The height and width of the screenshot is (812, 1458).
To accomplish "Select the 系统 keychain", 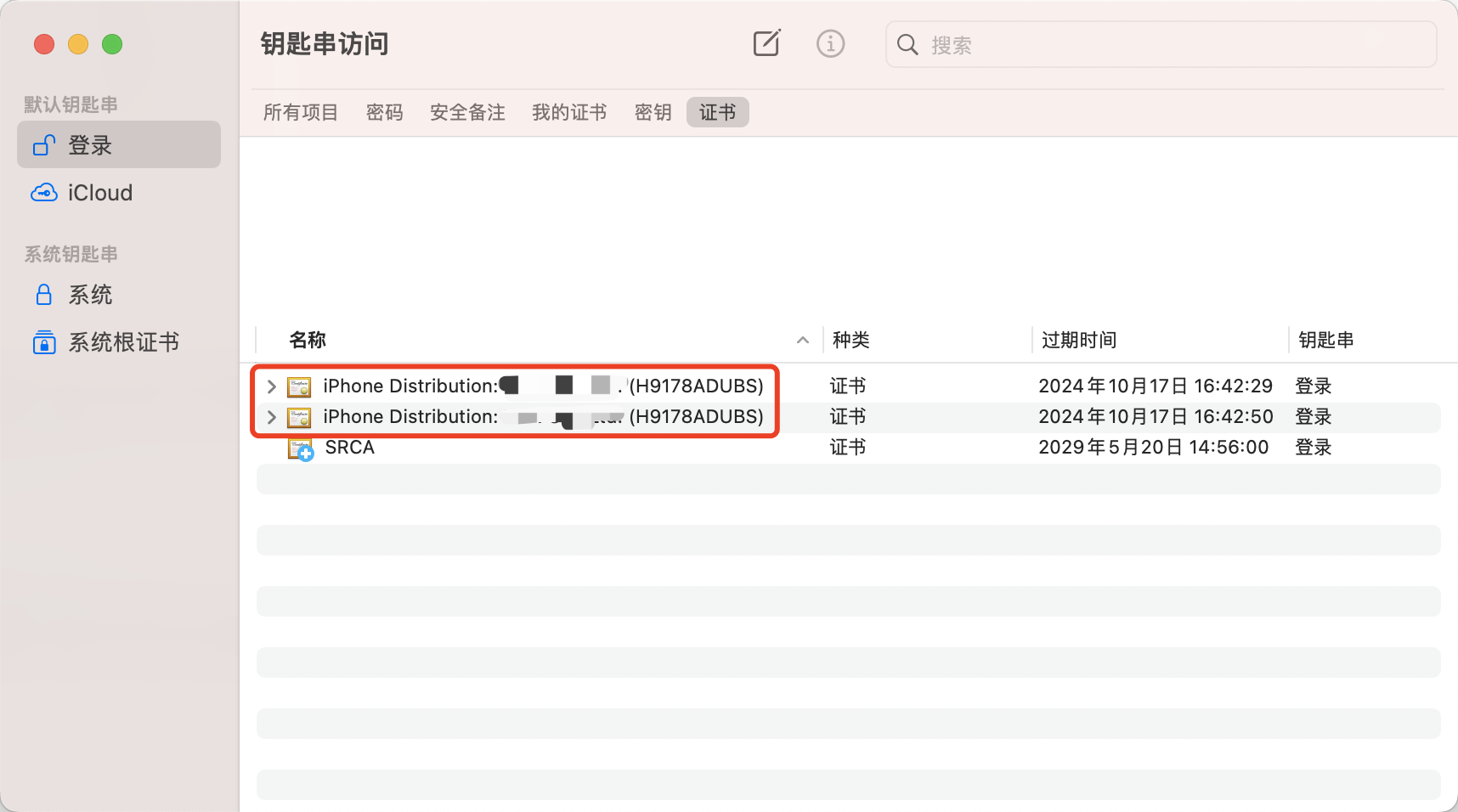I will 119,295.
